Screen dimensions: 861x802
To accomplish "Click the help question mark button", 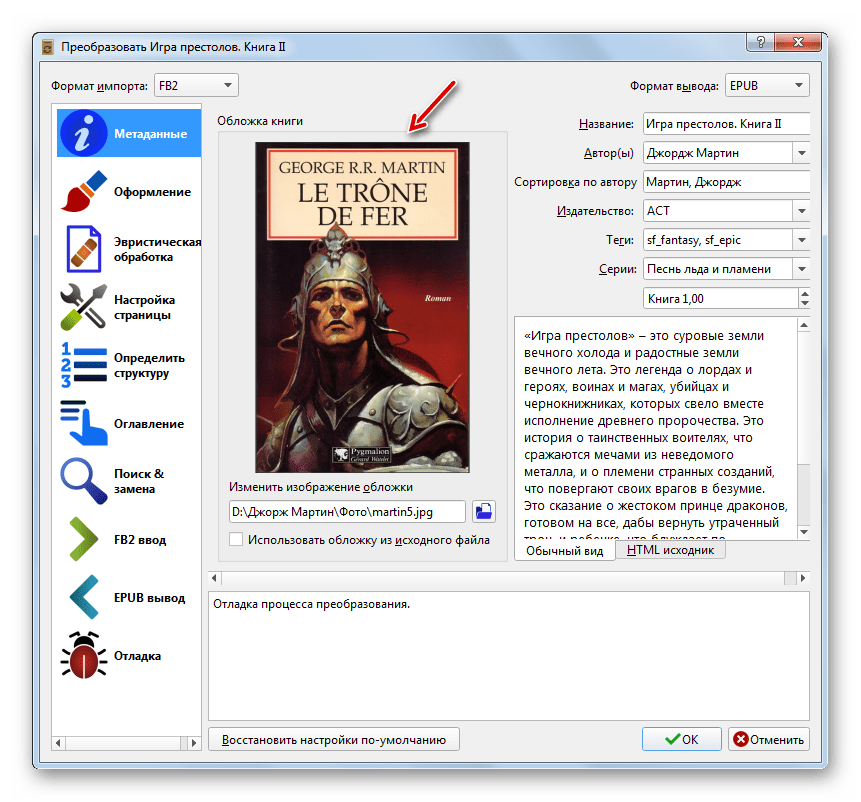I will (x=761, y=42).
